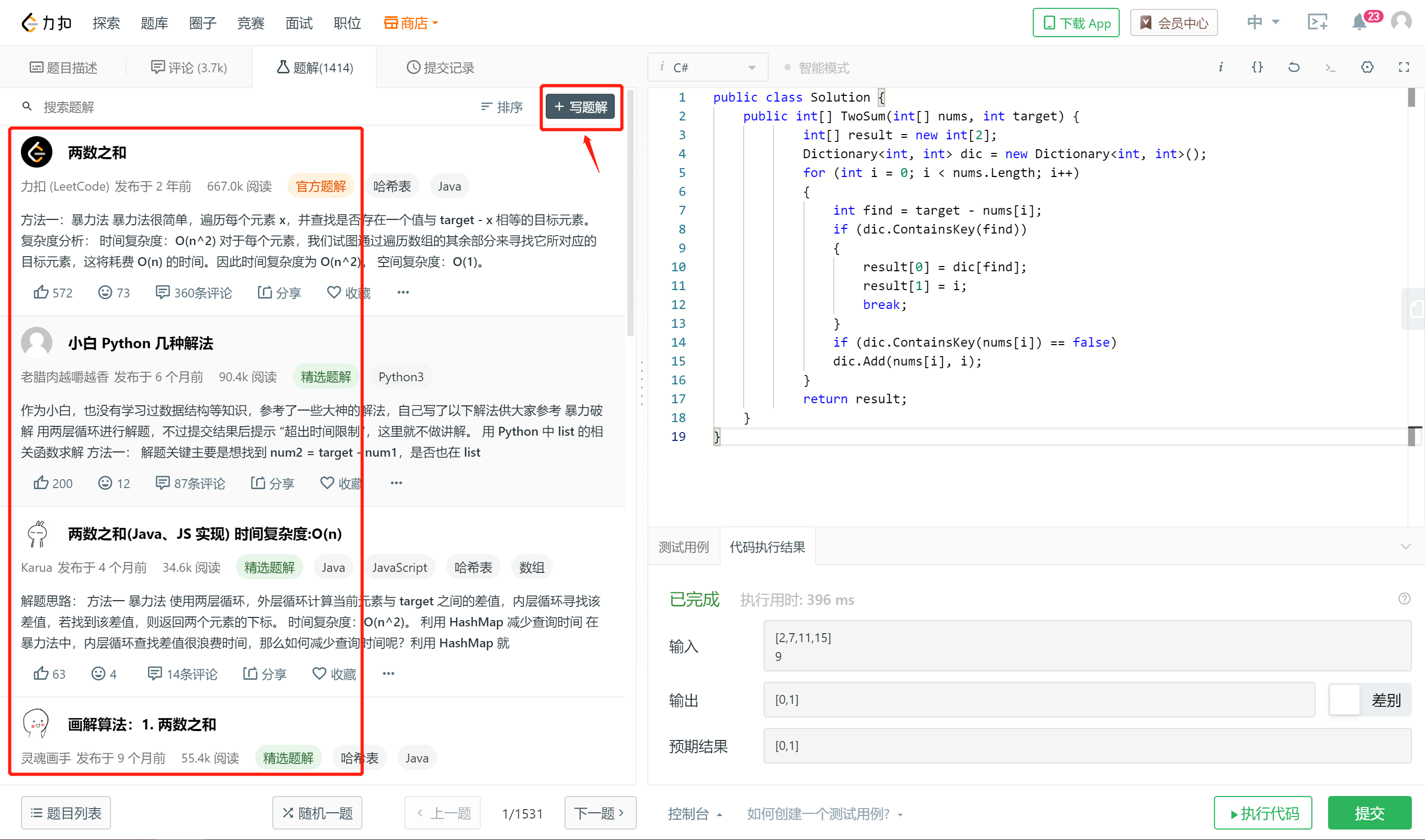Viewport: 1425px width, 840px height.
Task: Click the more options dots under the 小白 Python solution
Action: click(396, 483)
